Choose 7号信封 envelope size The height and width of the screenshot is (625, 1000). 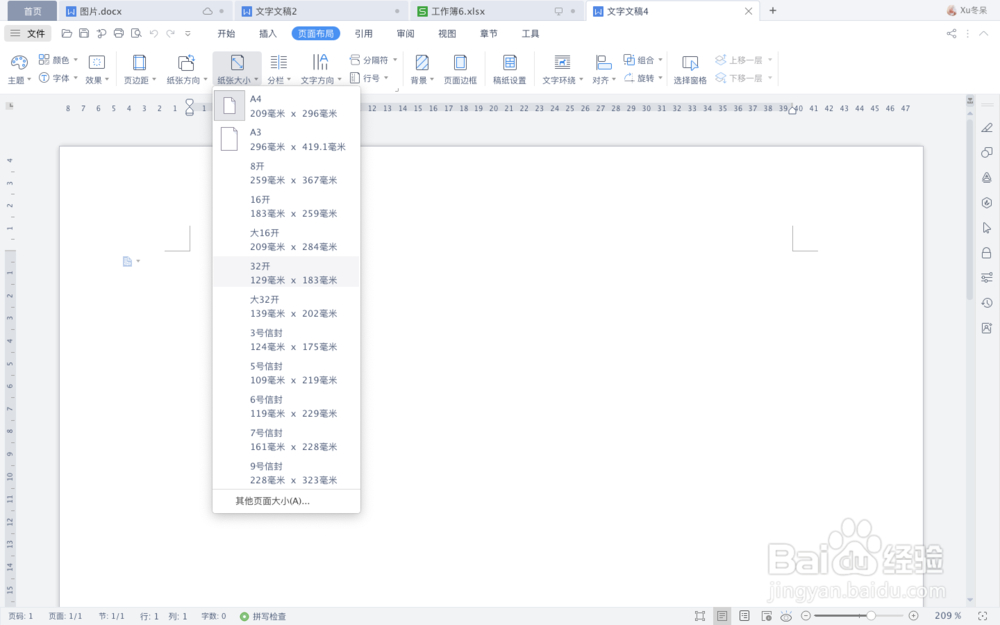(x=286, y=439)
